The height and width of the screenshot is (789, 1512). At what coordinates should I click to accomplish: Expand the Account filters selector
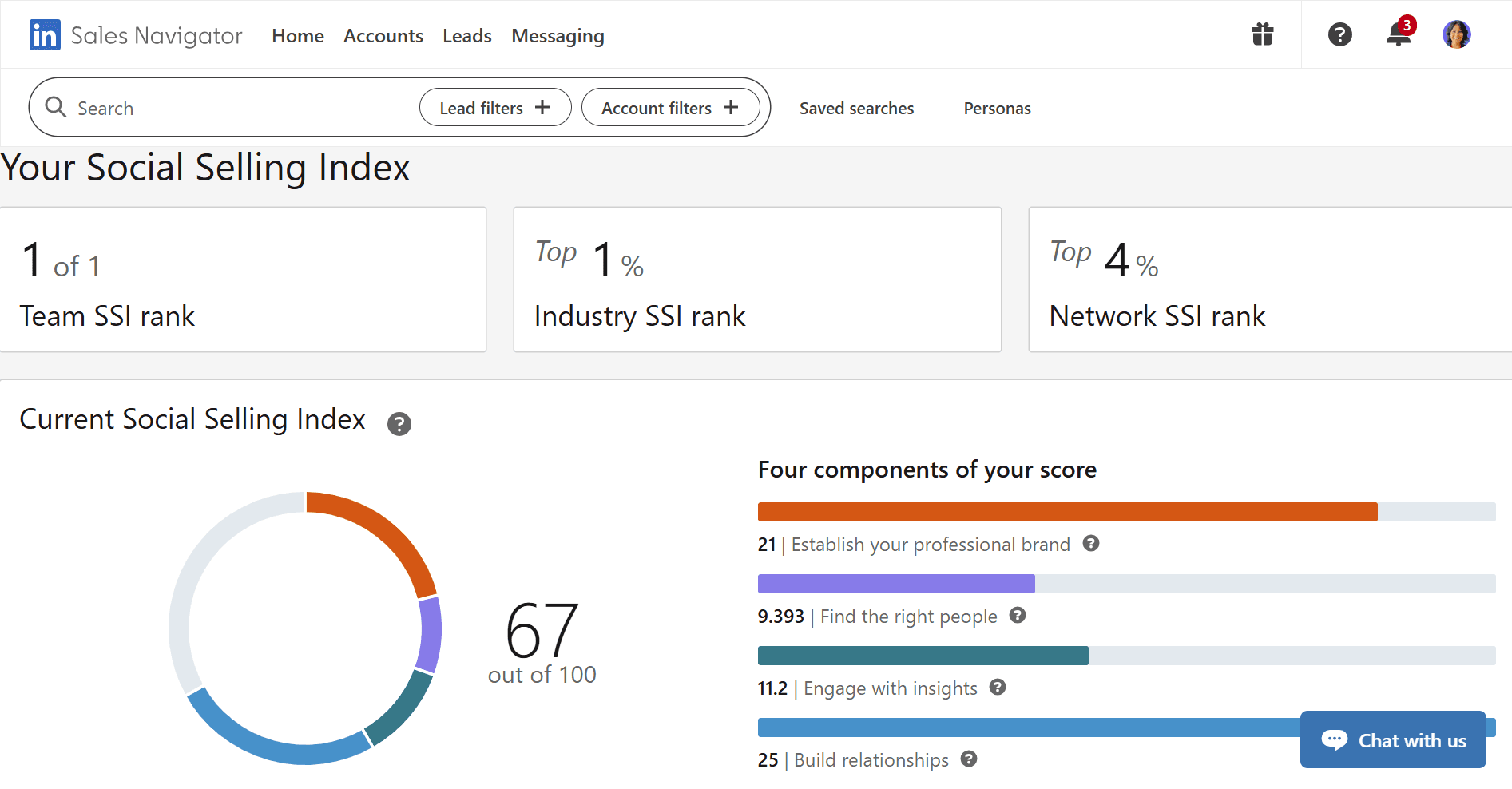point(670,107)
